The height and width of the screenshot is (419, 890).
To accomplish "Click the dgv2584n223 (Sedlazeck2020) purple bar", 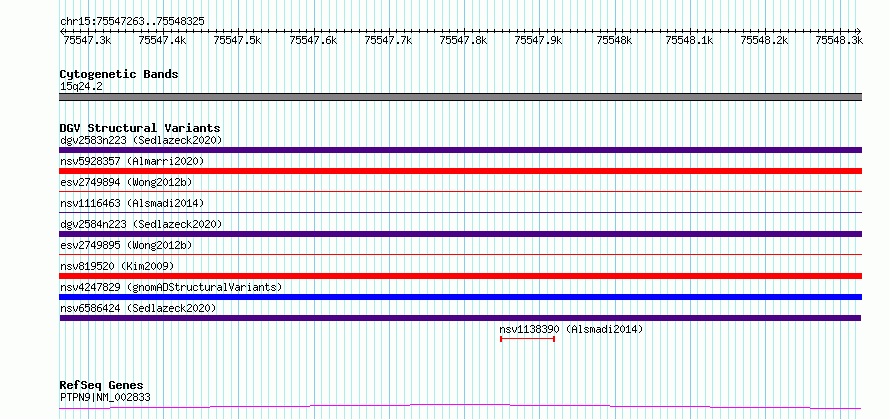I will coord(460,234).
